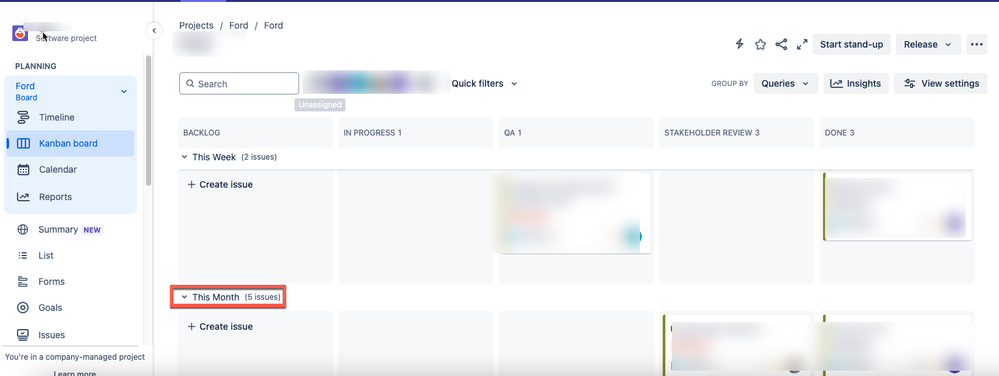Click the Summary globe icon

tap(23, 229)
